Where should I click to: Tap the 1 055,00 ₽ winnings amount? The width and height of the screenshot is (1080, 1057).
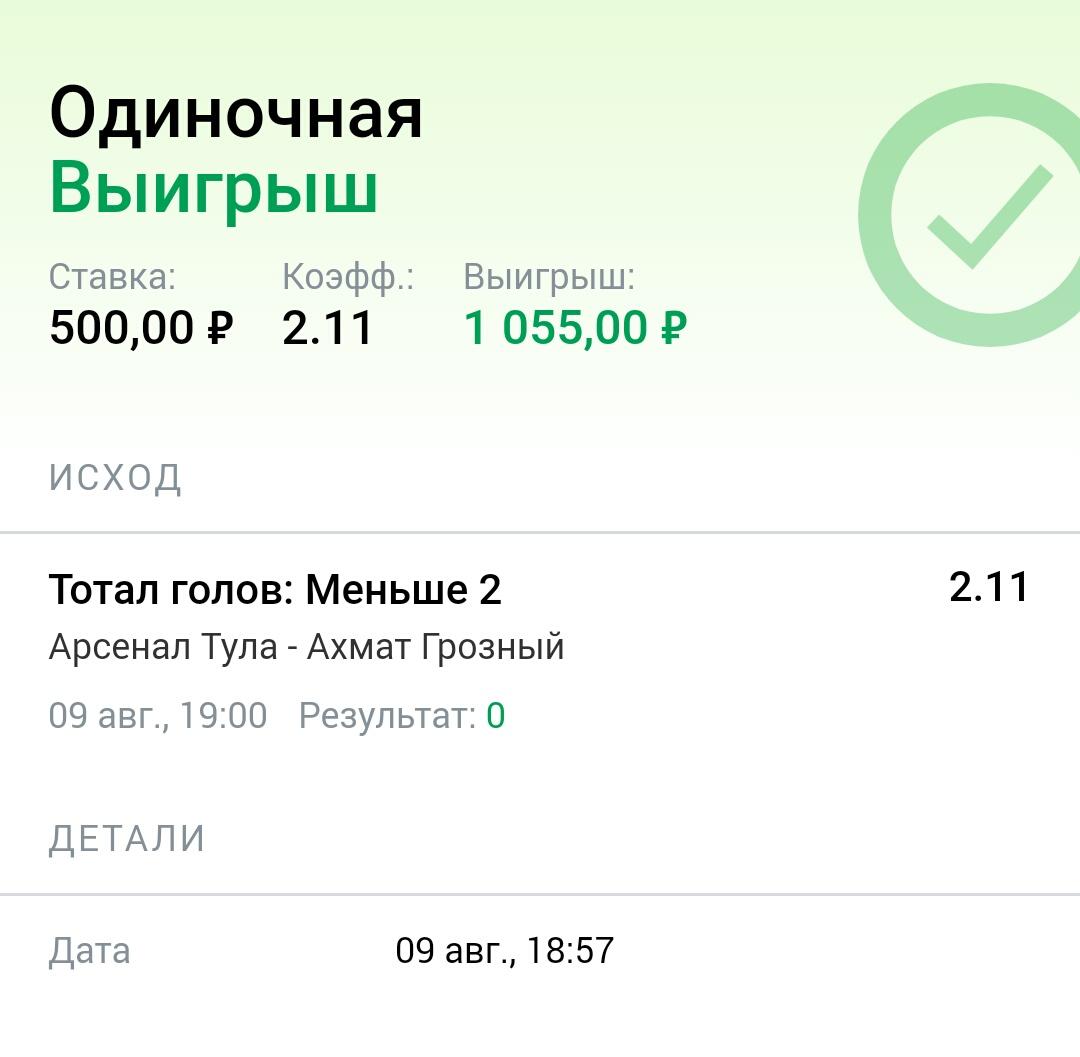(x=576, y=327)
